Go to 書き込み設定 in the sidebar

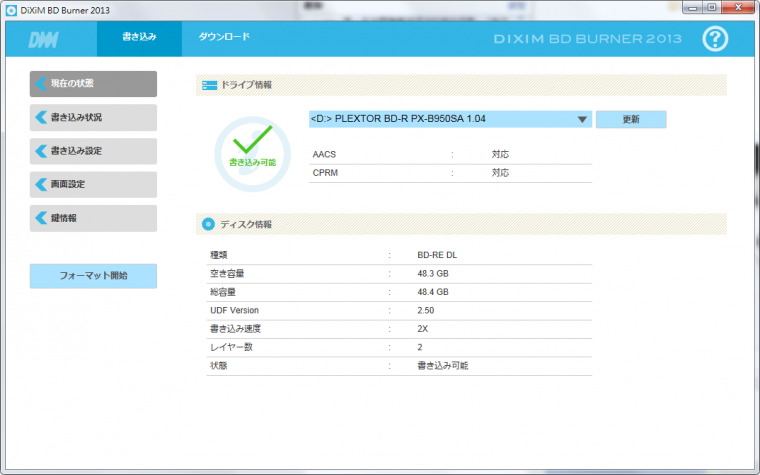tap(93, 152)
